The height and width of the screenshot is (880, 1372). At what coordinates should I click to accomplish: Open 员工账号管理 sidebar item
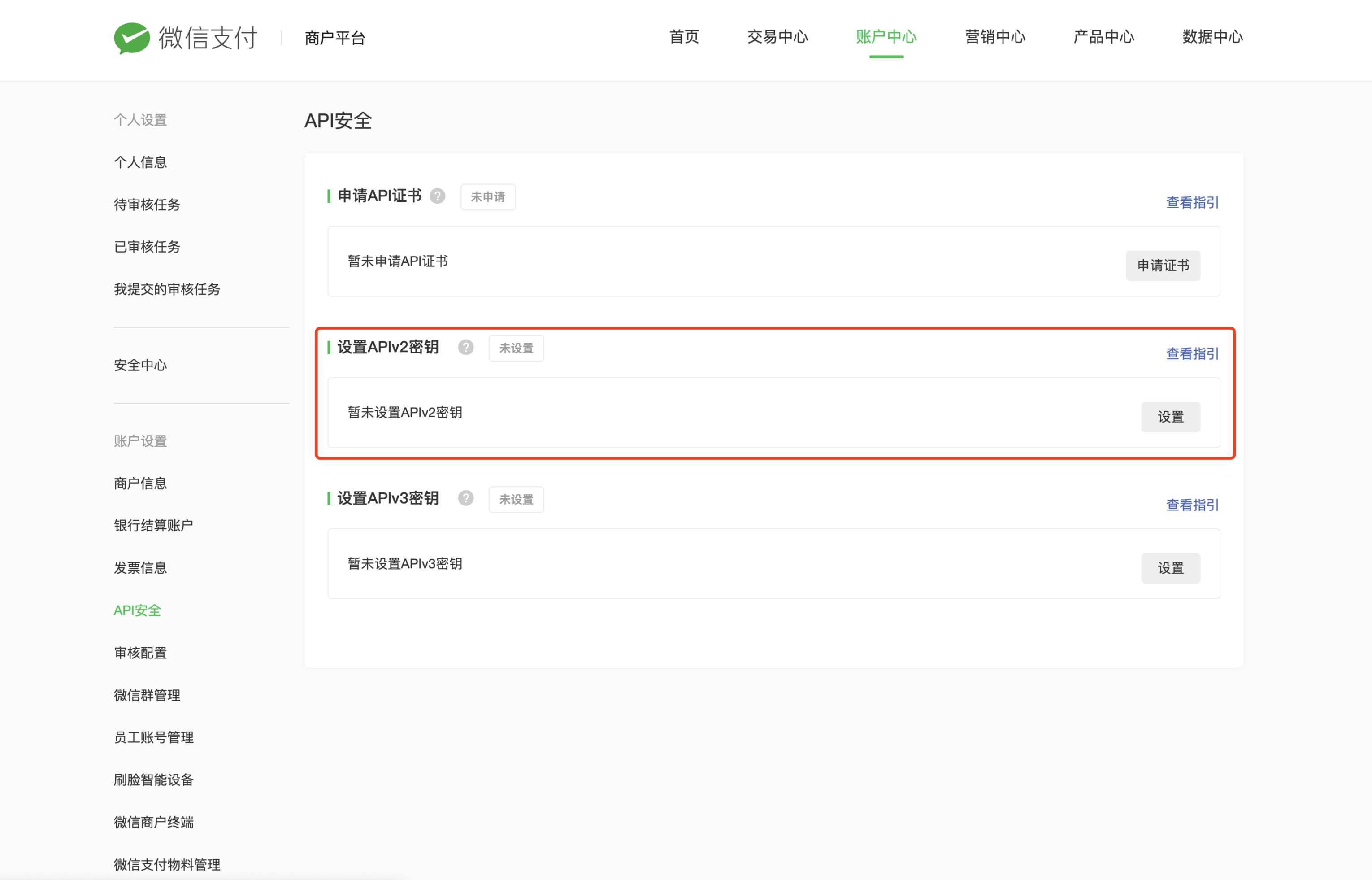click(153, 738)
